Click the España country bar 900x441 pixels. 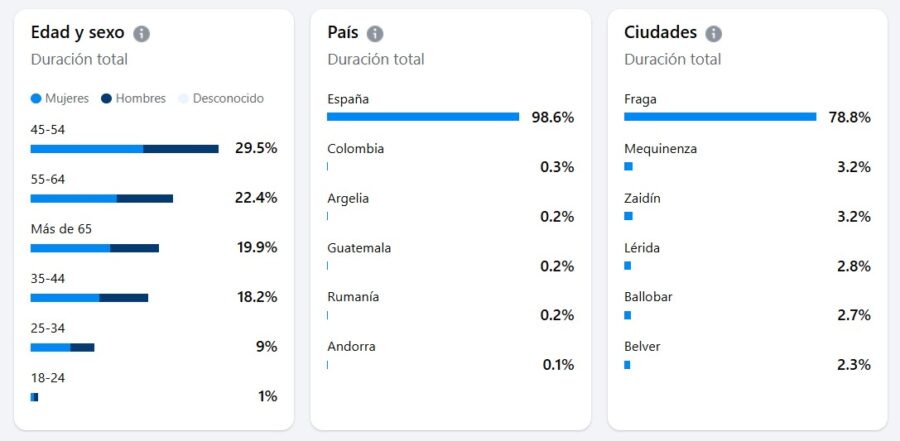click(x=422, y=117)
